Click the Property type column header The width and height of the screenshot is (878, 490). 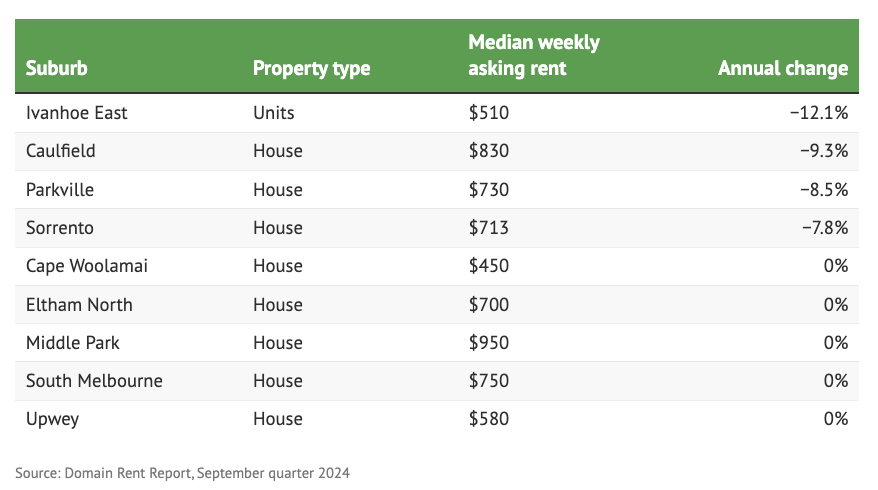tap(311, 69)
